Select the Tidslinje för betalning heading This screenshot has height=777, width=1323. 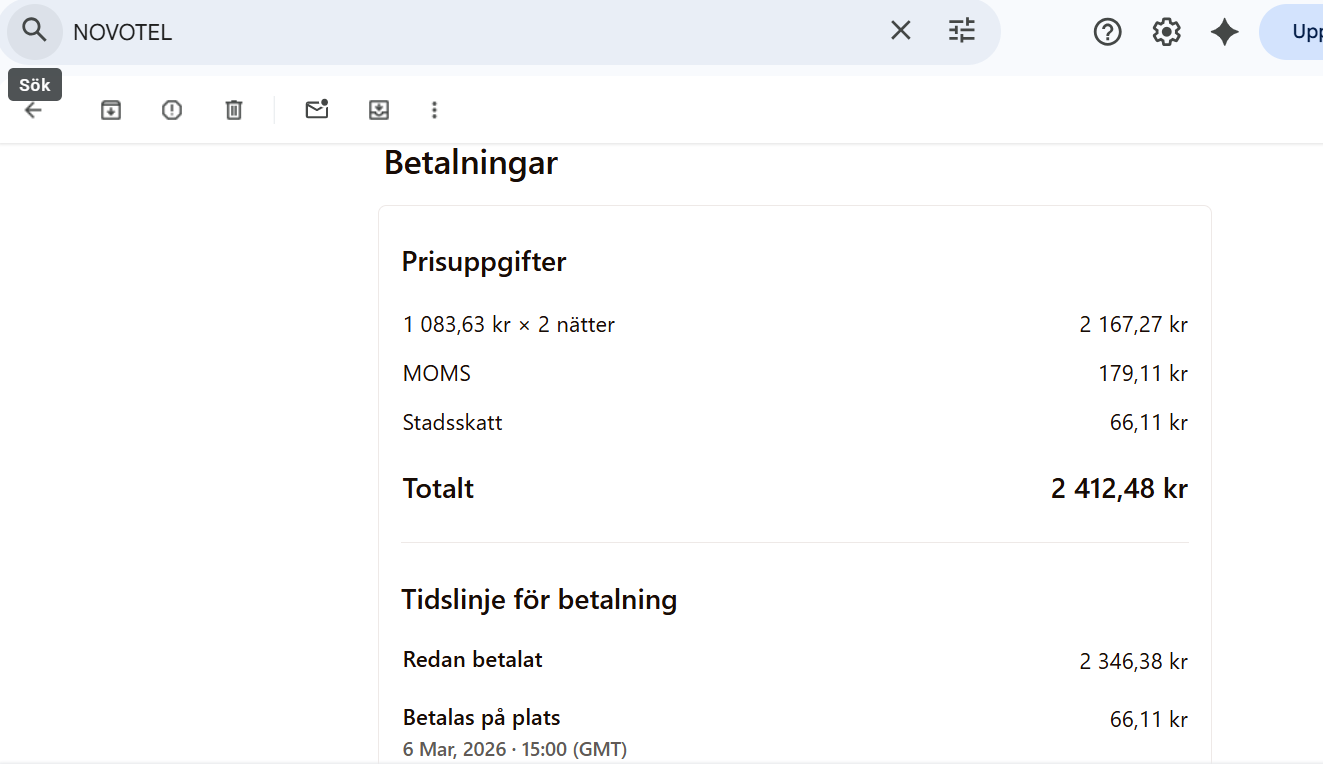[x=540, y=600]
